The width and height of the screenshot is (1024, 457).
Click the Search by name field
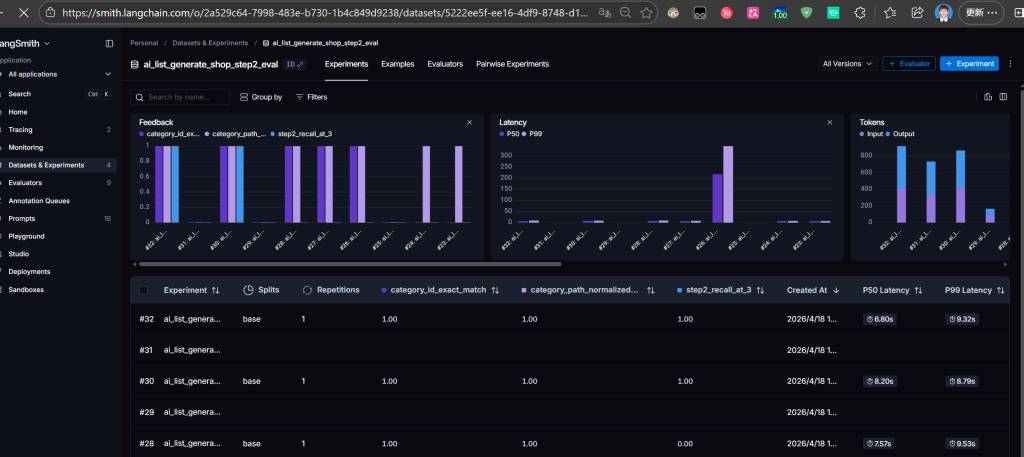(180, 97)
